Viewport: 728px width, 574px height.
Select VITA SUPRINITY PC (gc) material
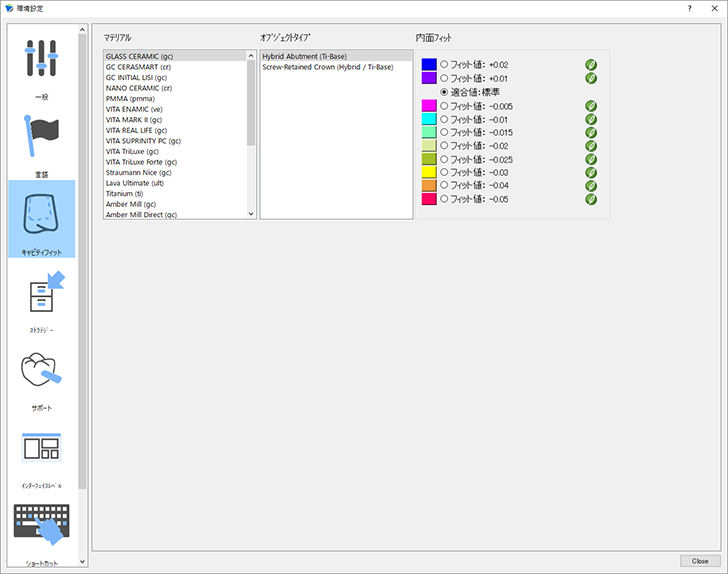(175, 141)
